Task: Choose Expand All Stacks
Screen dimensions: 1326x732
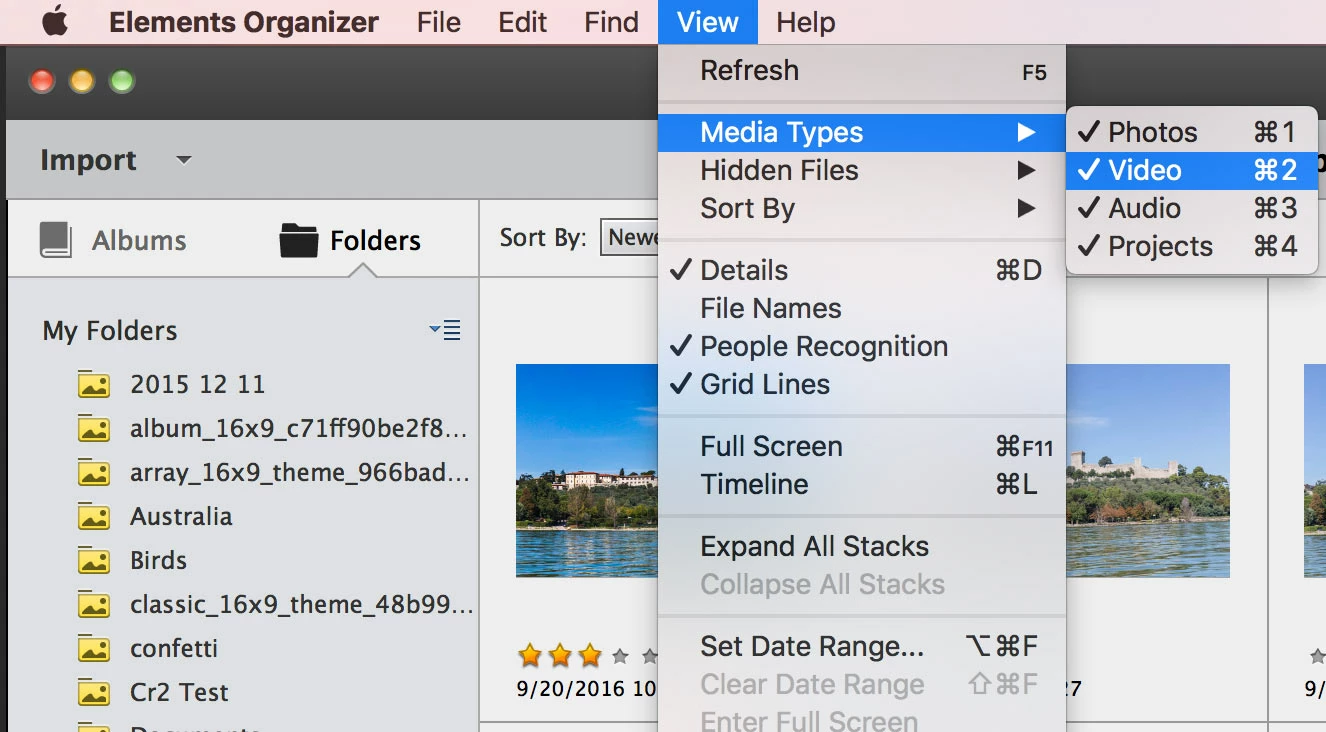Action: (862, 547)
